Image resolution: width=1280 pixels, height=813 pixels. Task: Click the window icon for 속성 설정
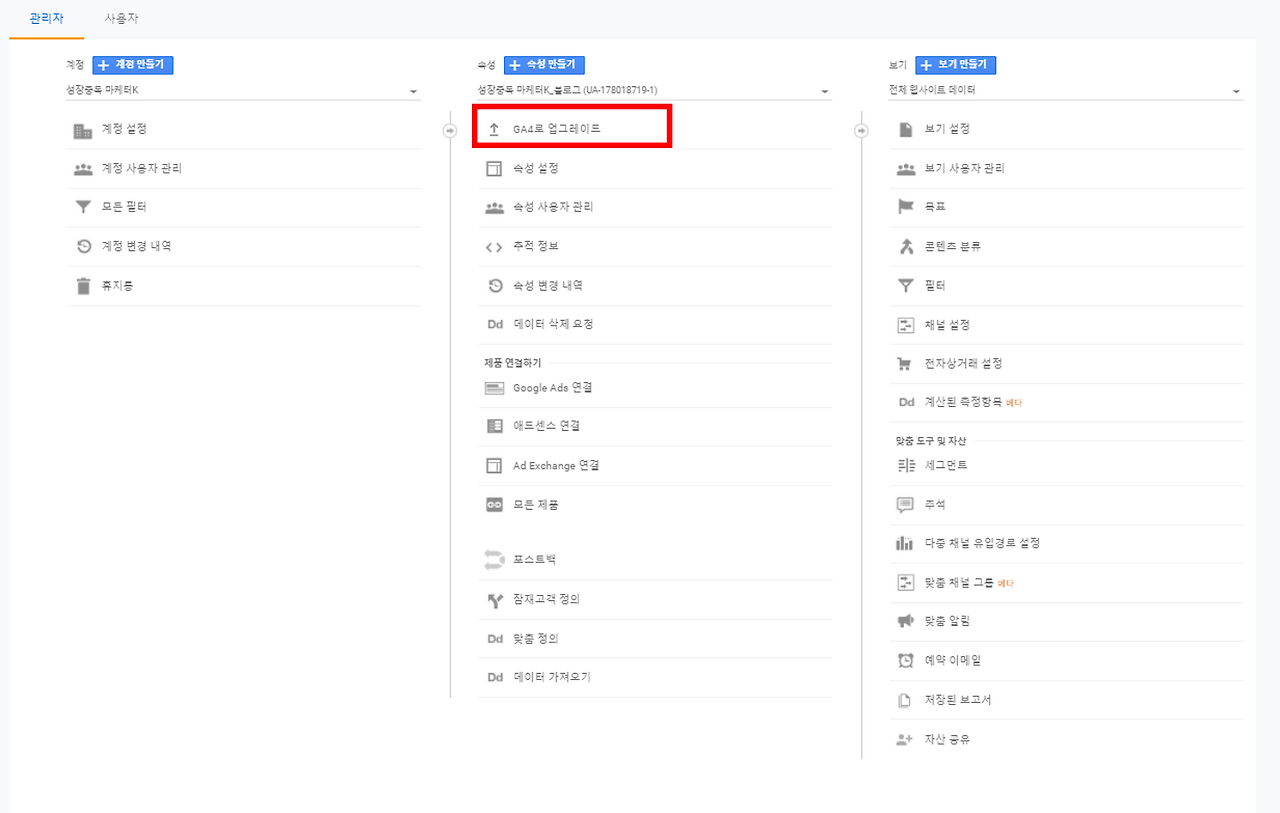(494, 168)
